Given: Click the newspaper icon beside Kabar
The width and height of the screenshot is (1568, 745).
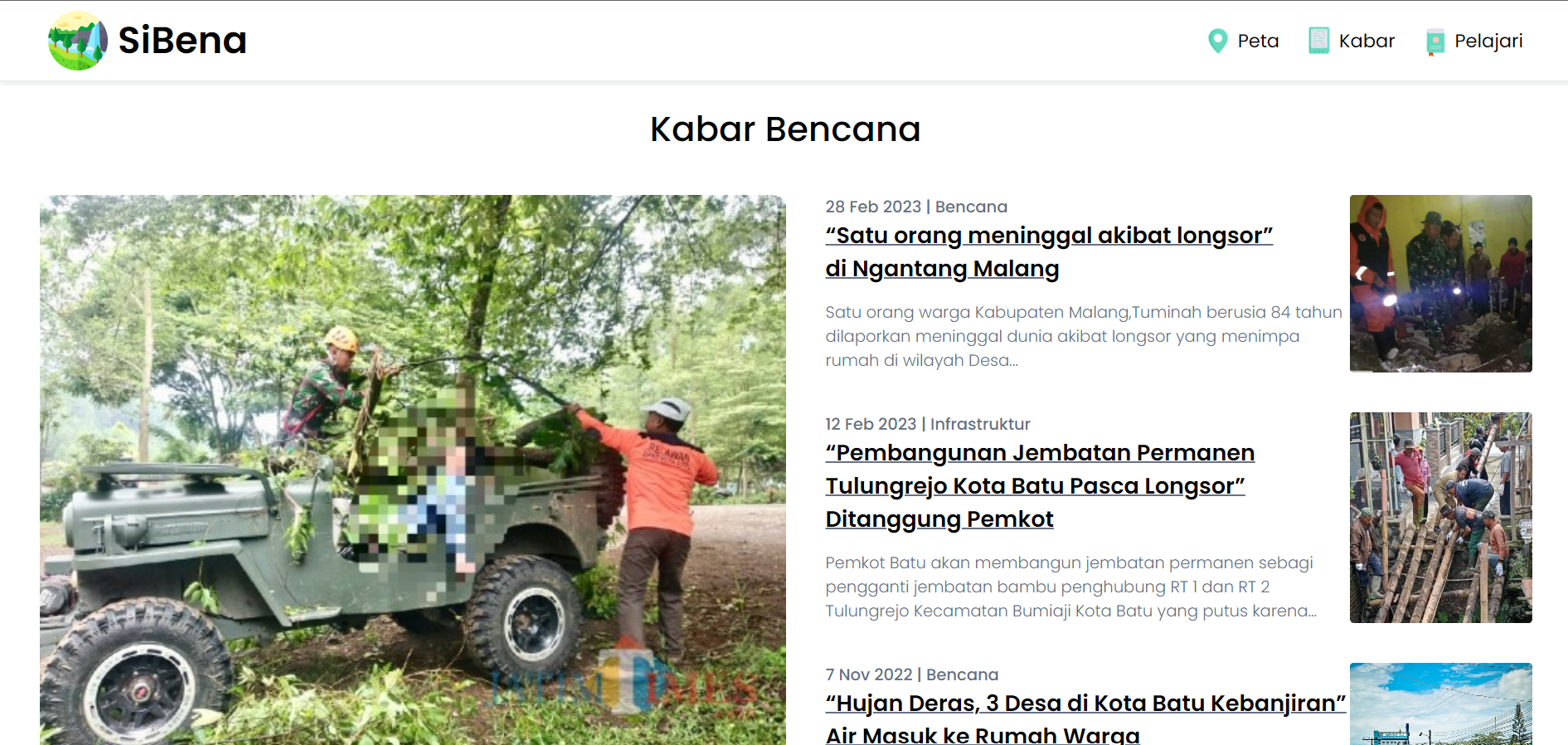Looking at the screenshot, I should pos(1318,41).
